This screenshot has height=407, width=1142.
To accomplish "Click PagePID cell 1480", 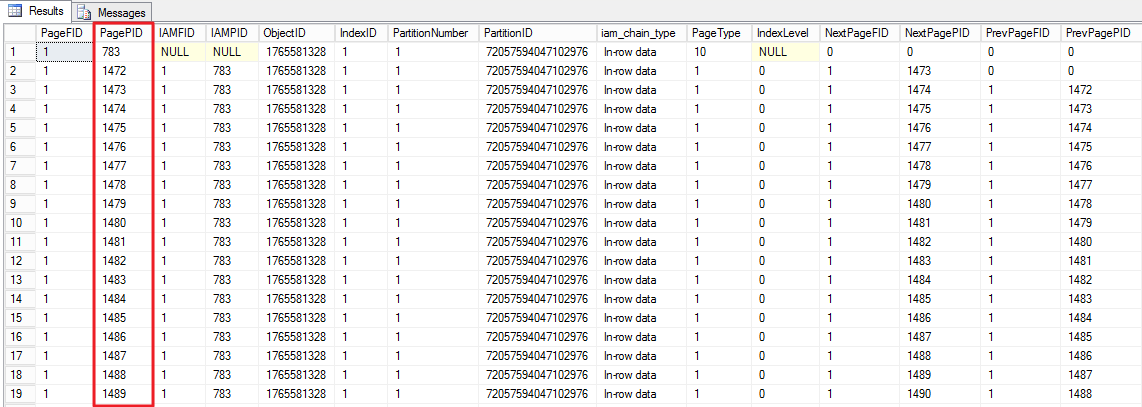I will pyautogui.click(x=123, y=223).
